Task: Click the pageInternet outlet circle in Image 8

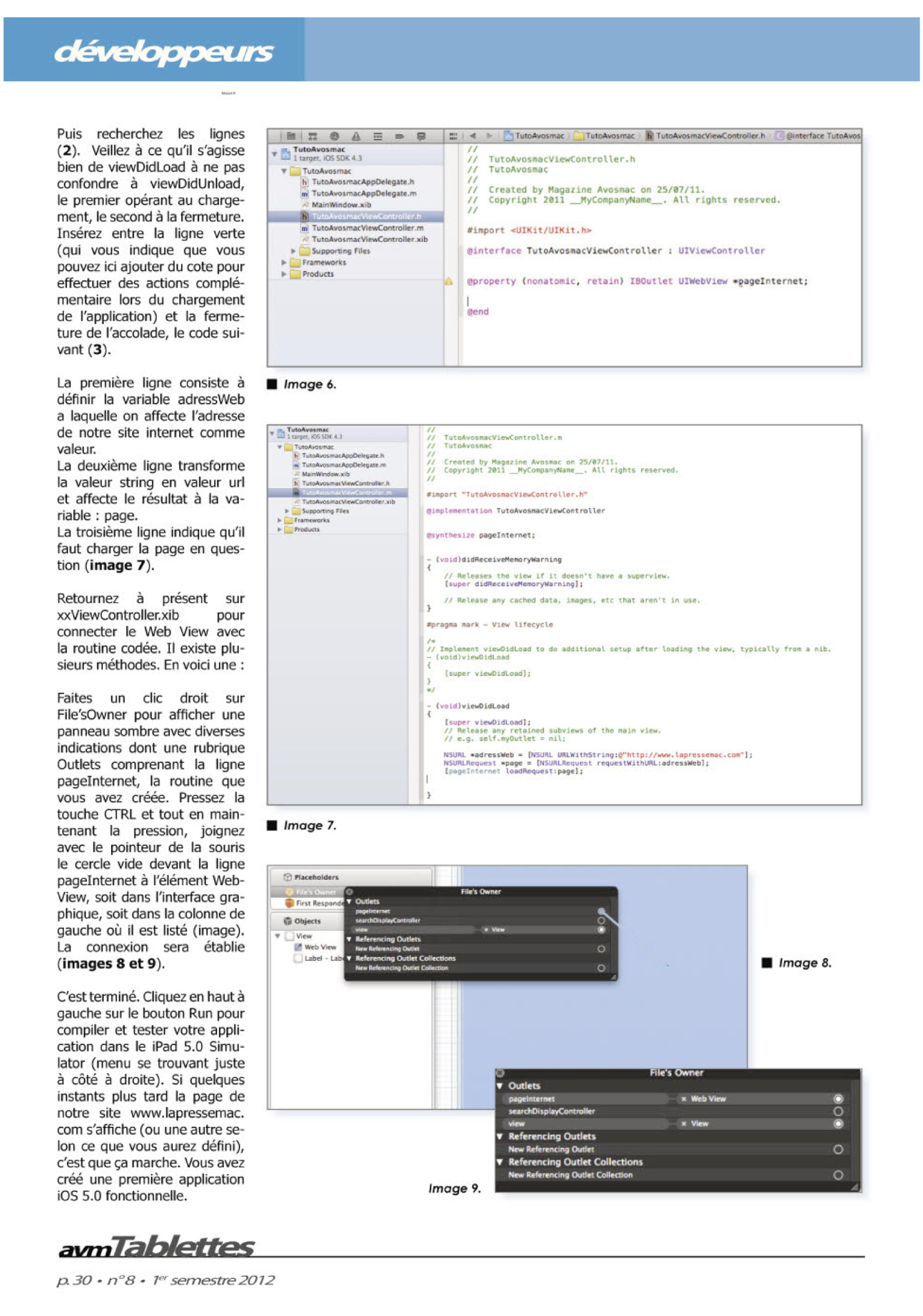Action: [601, 911]
